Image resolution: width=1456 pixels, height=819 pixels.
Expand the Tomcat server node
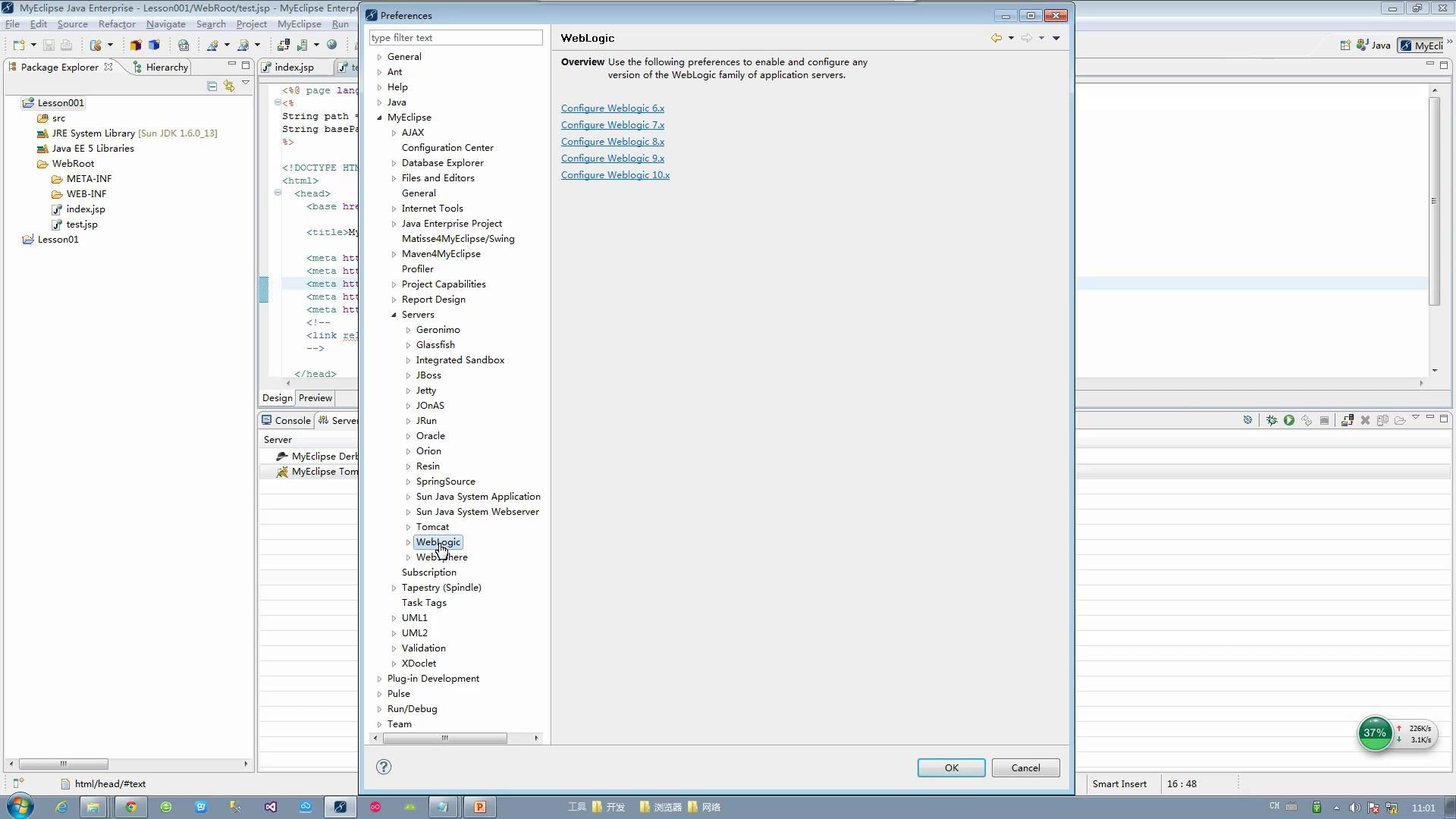tap(408, 527)
